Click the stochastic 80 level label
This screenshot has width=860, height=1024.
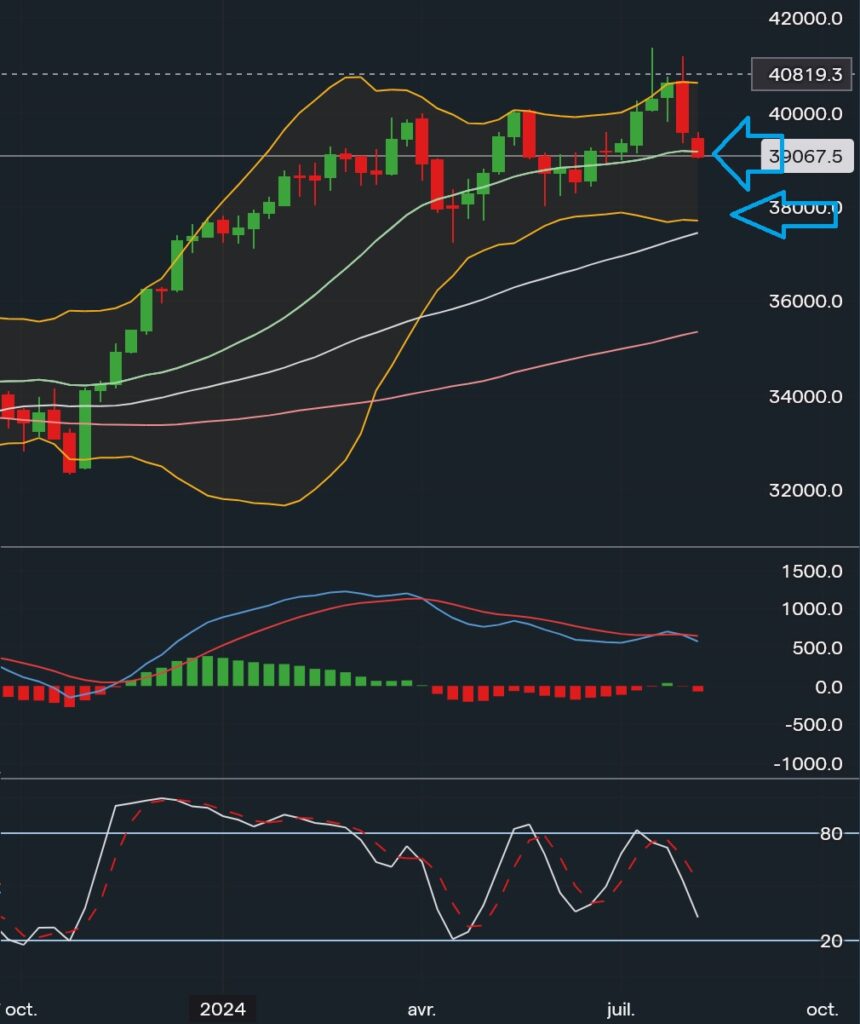(x=831, y=833)
